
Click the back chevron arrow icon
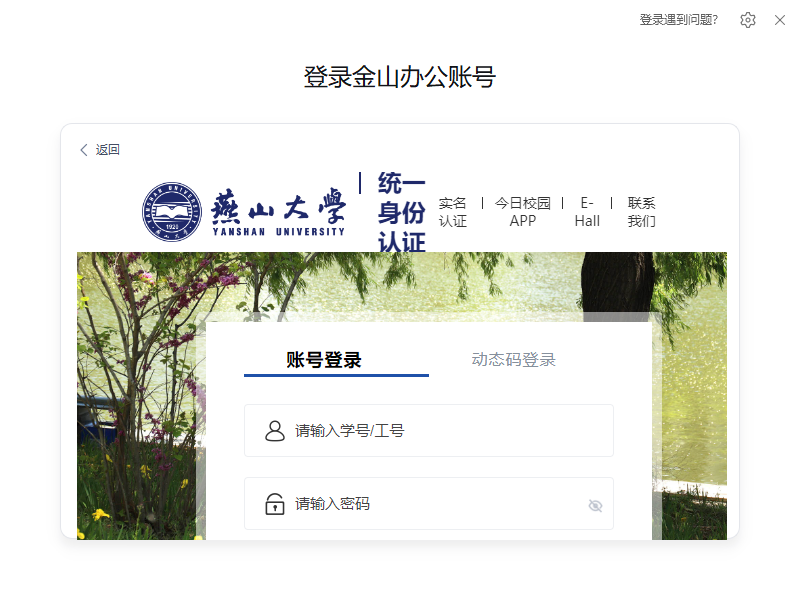(x=84, y=149)
